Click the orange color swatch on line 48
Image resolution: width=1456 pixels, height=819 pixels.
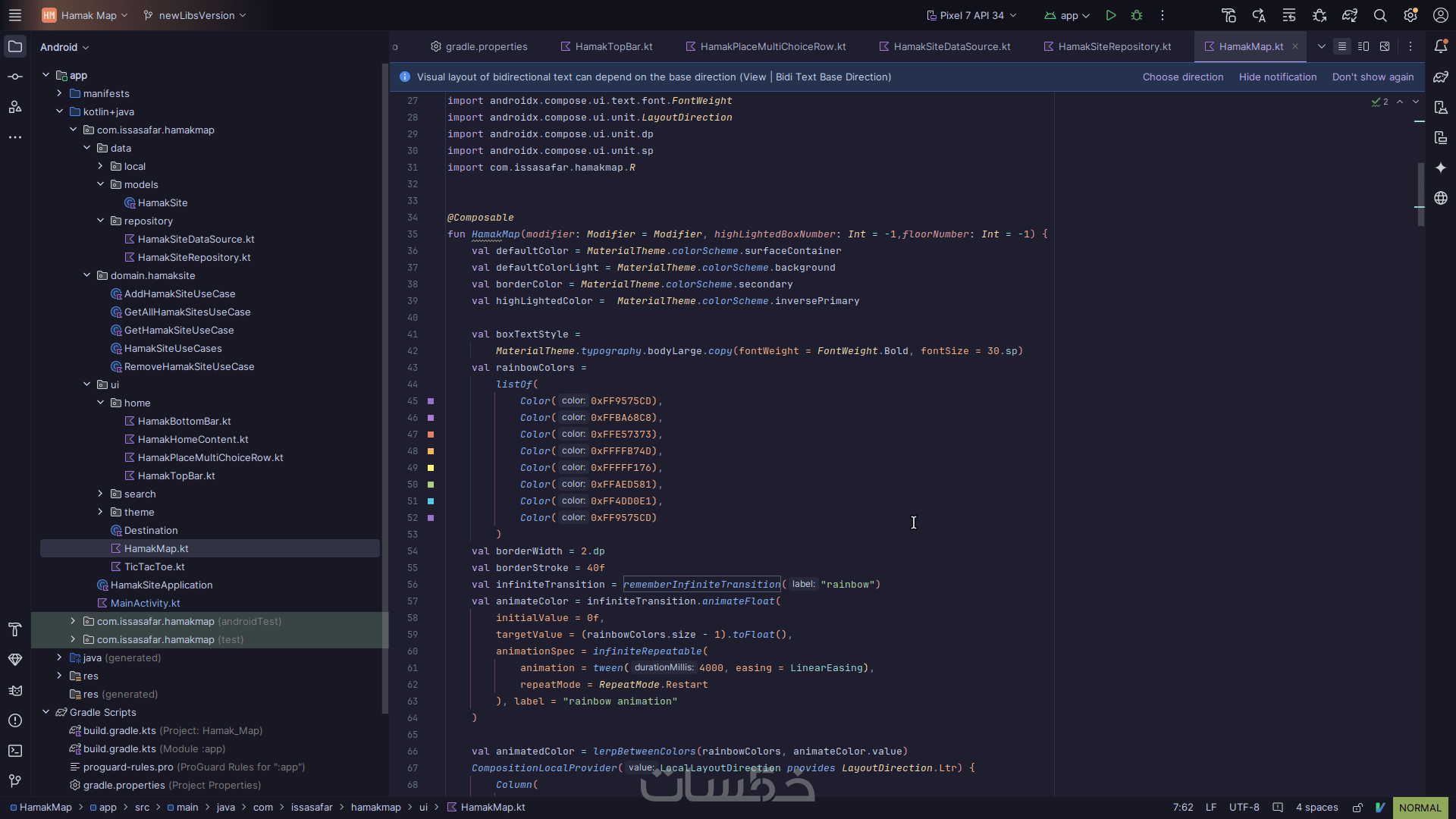[431, 451]
